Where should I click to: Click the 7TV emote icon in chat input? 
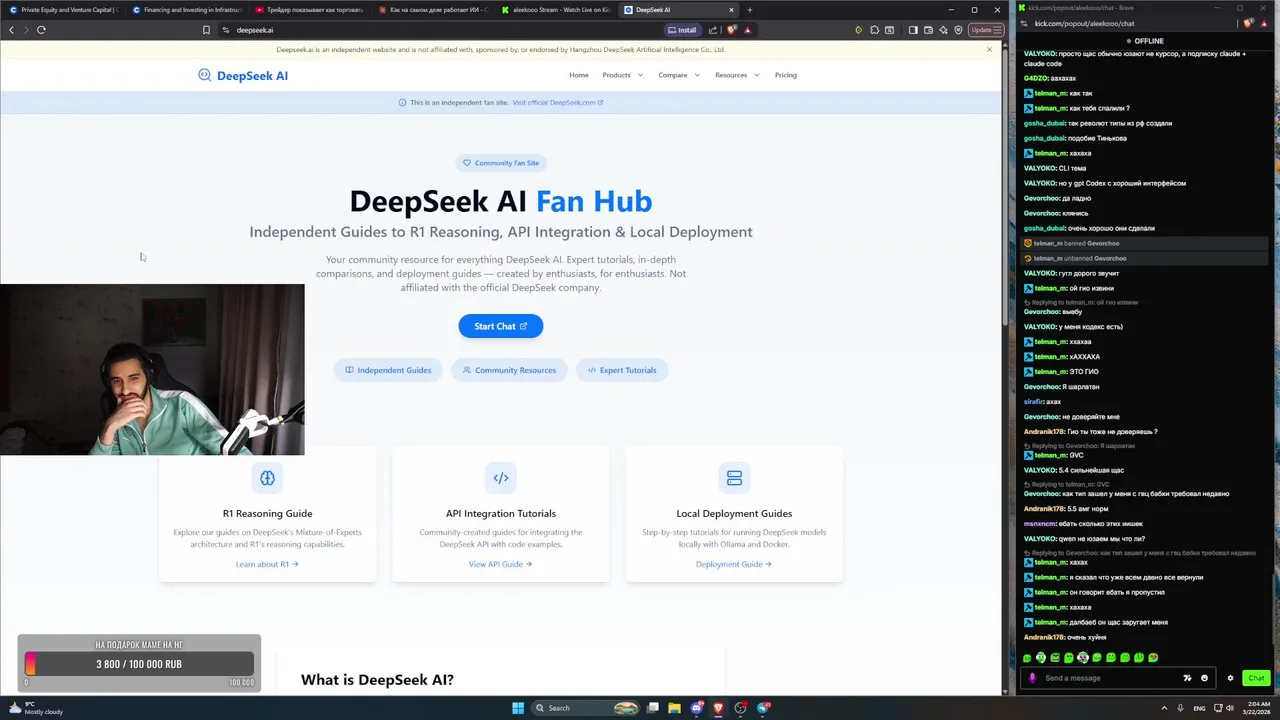pos(1188,678)
